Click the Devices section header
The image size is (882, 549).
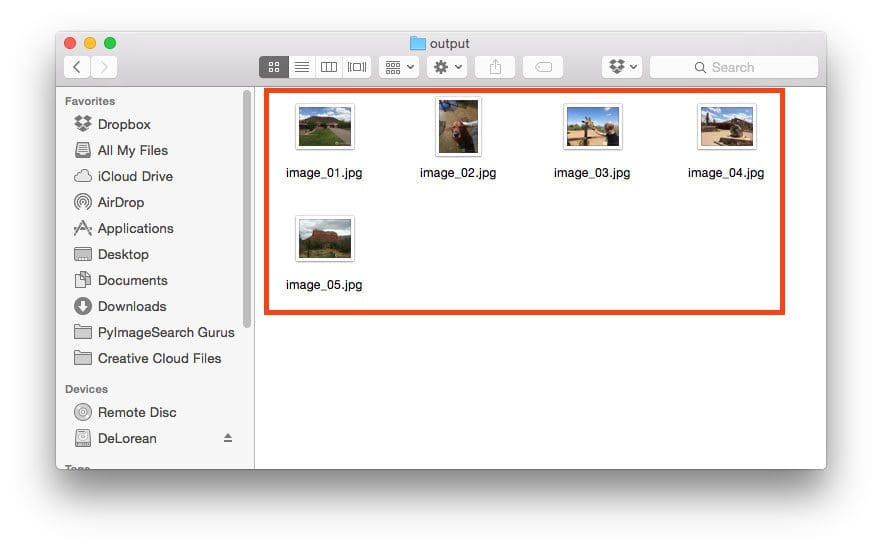coord(86,389)
